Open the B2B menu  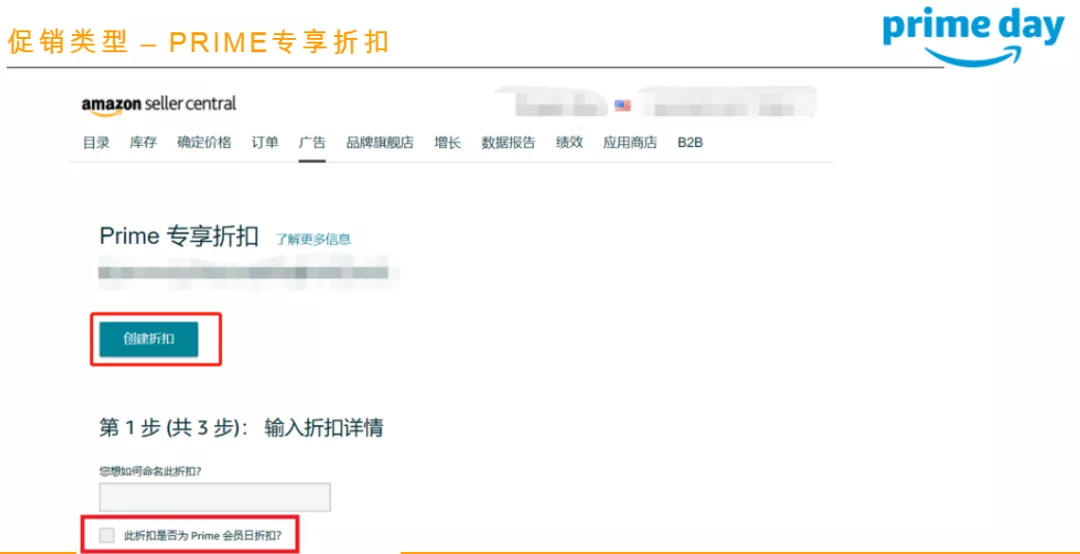pyautogui.click(x=689, y=143)
